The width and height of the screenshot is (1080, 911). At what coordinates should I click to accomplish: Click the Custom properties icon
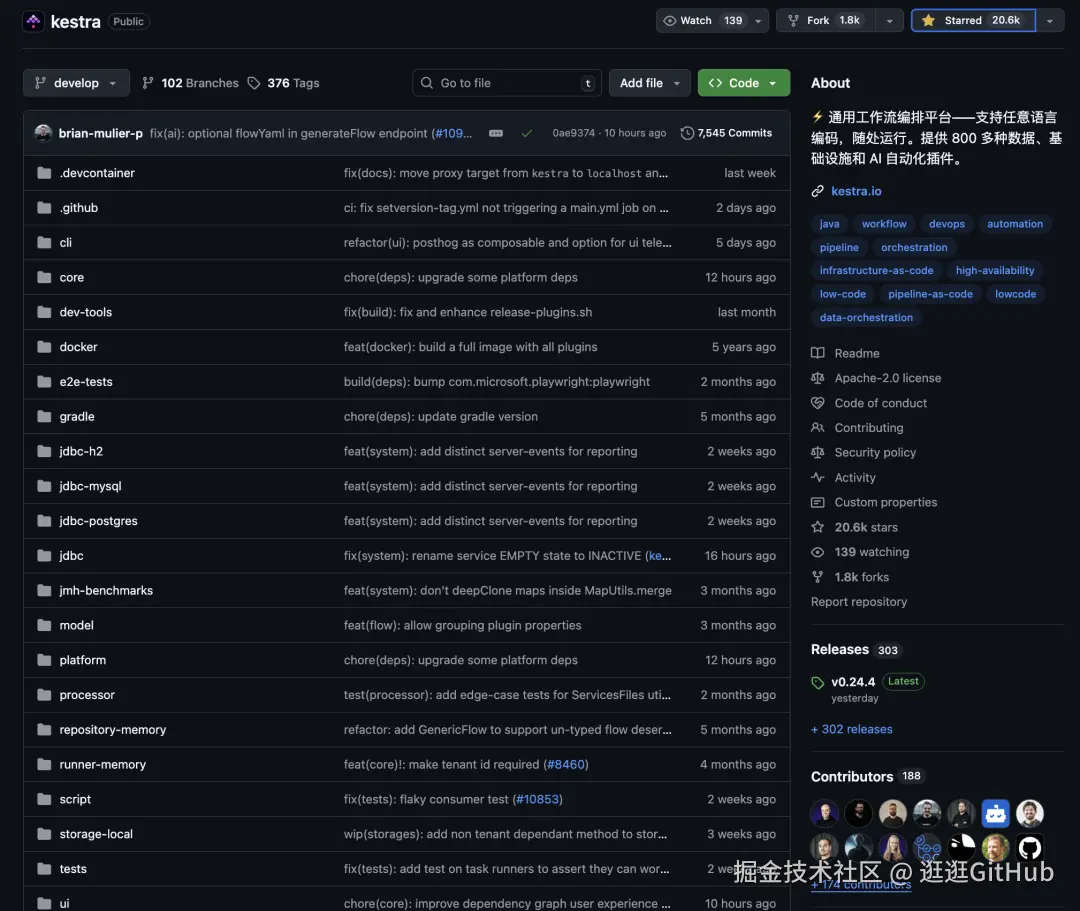pyautogui.click(x=818, y=502)
